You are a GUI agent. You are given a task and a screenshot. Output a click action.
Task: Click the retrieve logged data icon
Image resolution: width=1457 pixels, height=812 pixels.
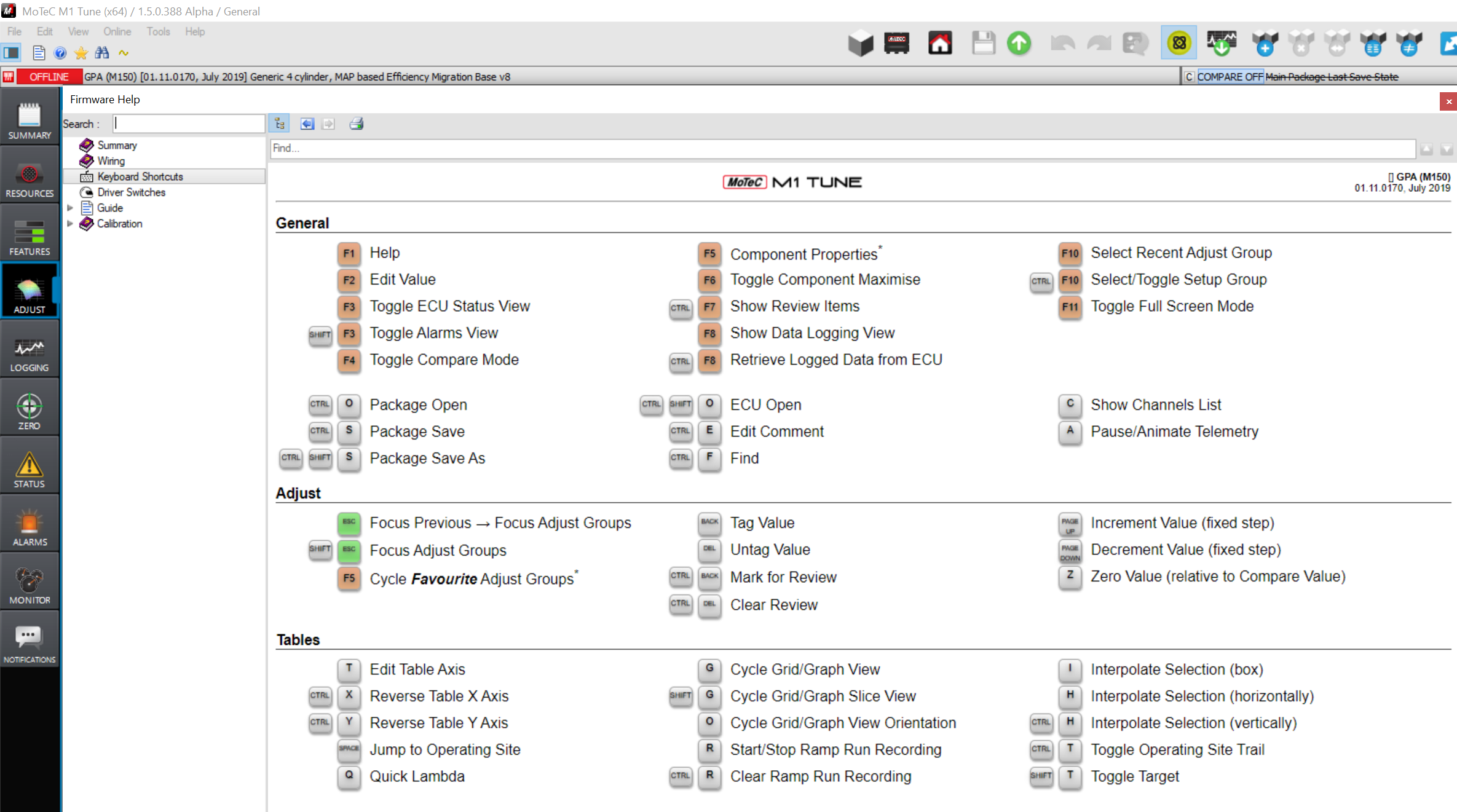tap(1221, 44)
